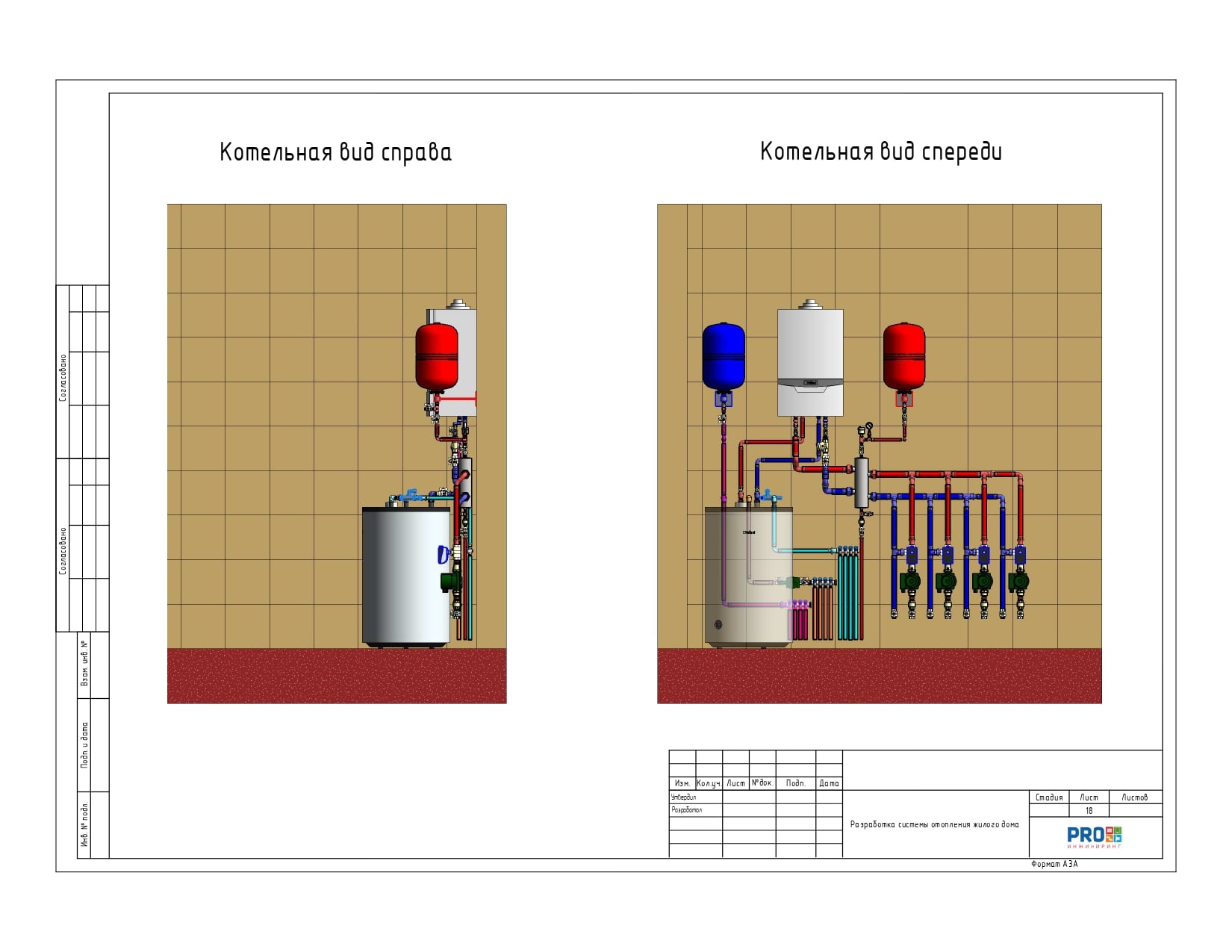Click the 'Лист' header above number 18
The image size is (1232, 952).
(x=1089, y=797)
